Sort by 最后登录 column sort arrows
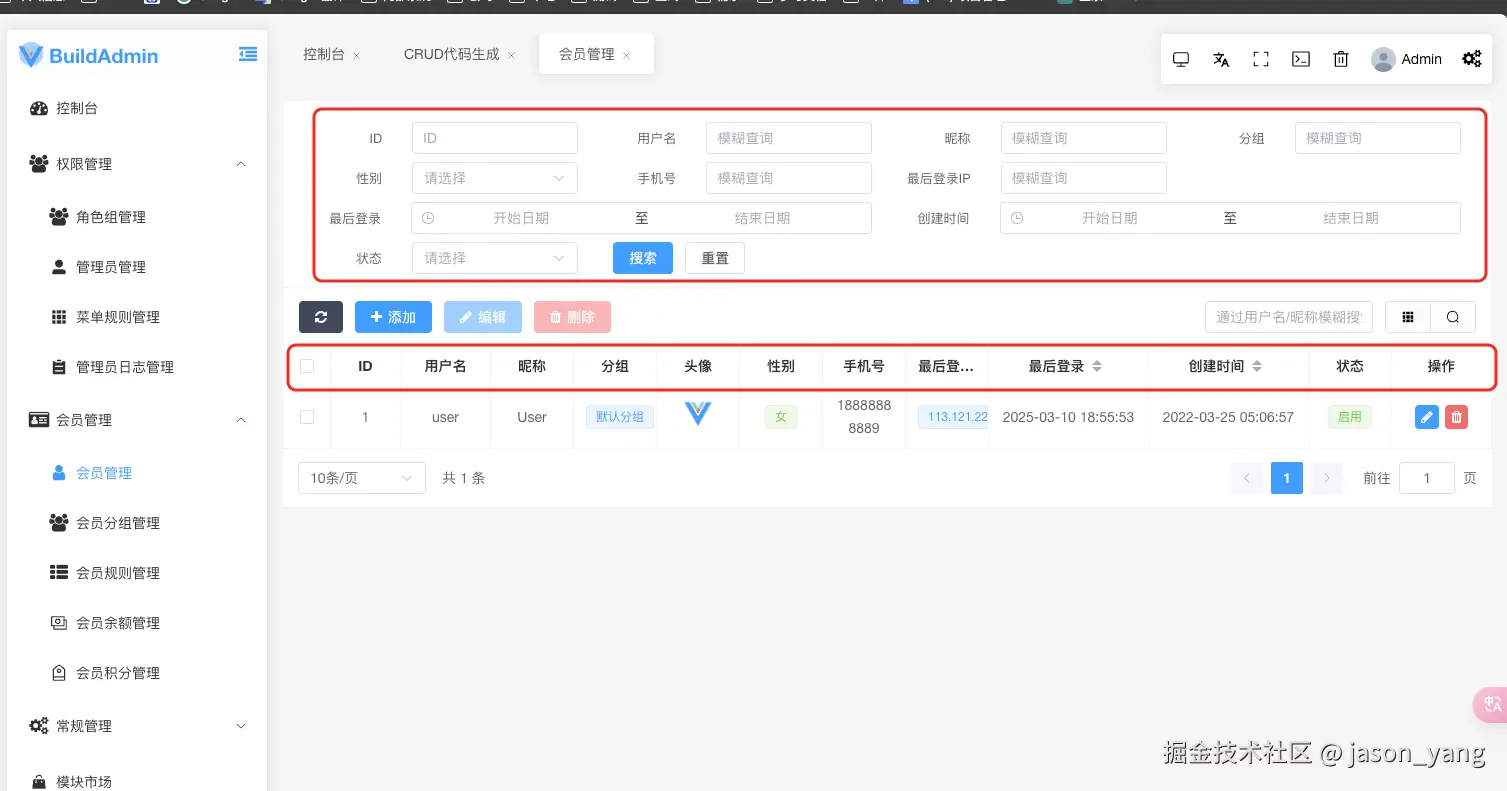 pyautogui.click(x=1097, y=366)
